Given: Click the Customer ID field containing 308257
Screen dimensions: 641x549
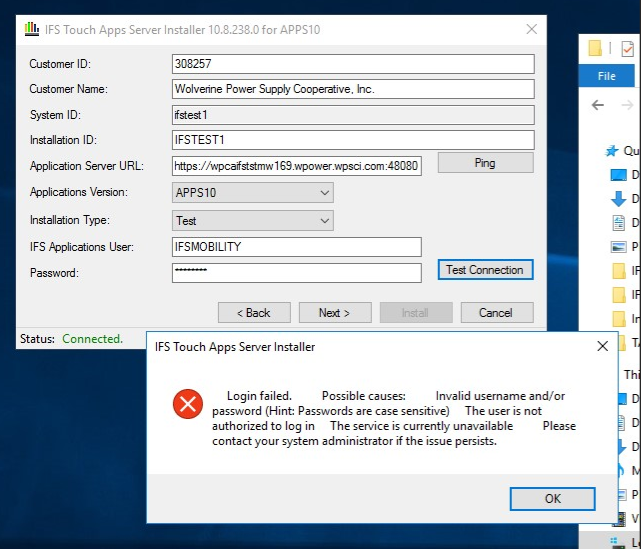Looking at the screenshot, I should pyautogui.click(x=353, y=64).
